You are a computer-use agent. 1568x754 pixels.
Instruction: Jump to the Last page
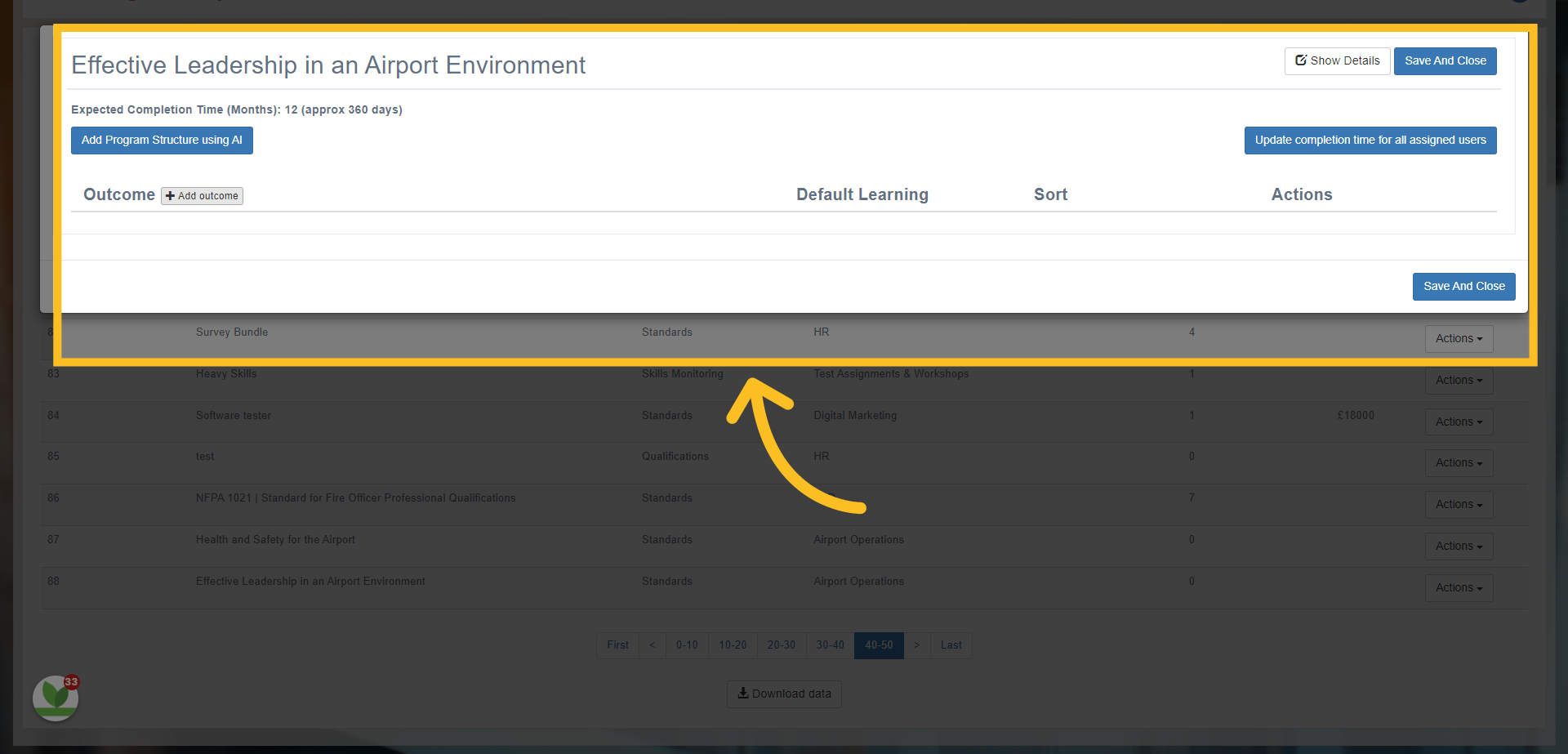(x=951, y=645)
